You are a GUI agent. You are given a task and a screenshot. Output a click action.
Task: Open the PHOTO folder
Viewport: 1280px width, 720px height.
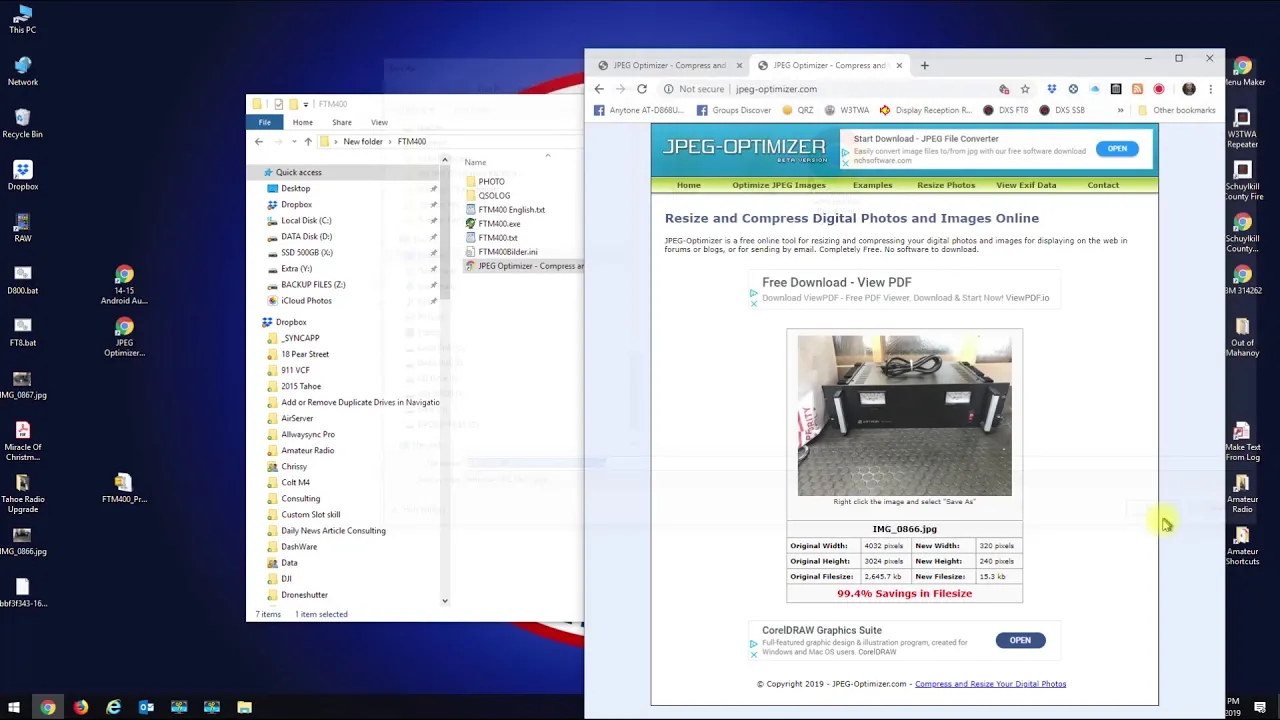click(x=491, y=182)
